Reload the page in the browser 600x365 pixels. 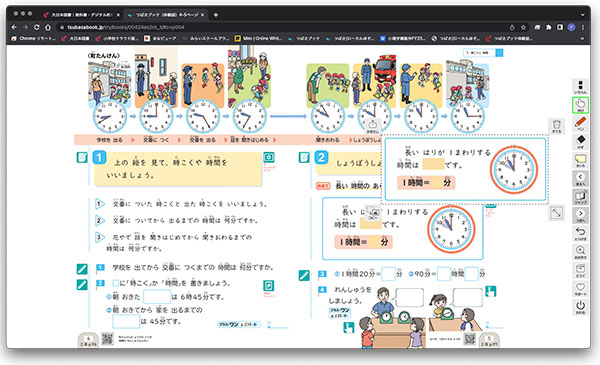point(37,27)
